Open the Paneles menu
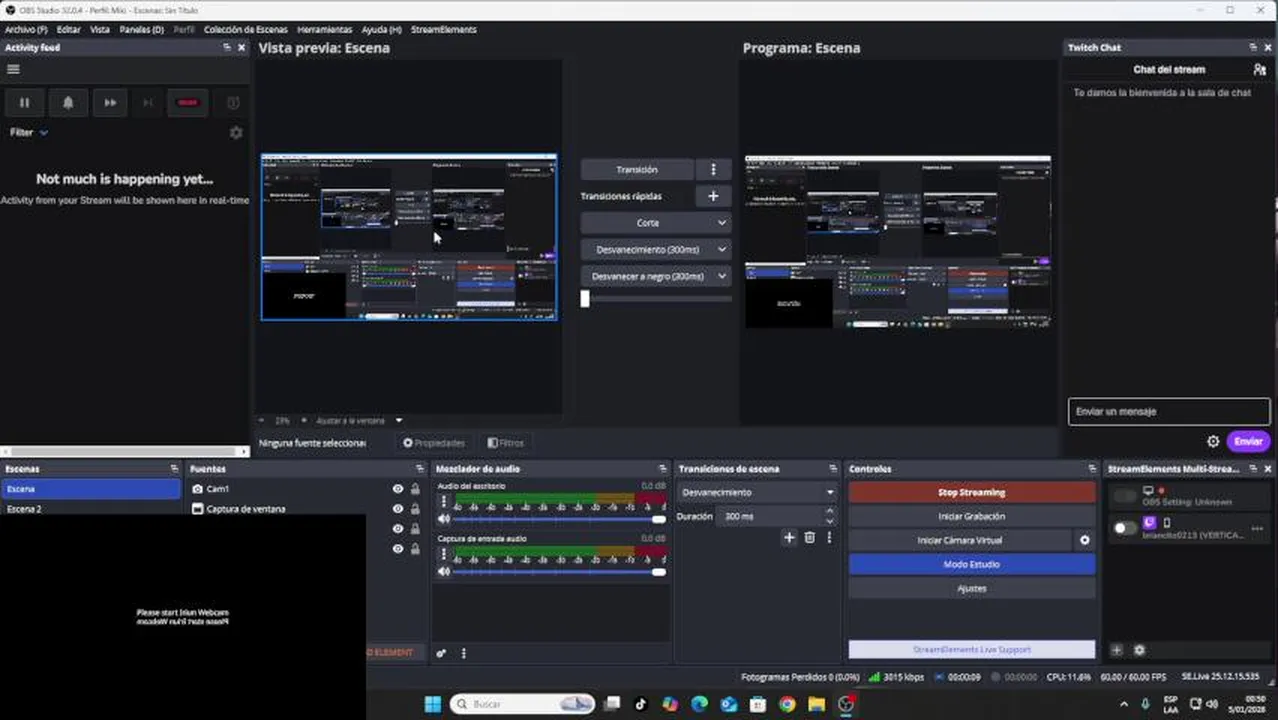The height and width of the screenshot is (720, 1278). tap(141, 30)
